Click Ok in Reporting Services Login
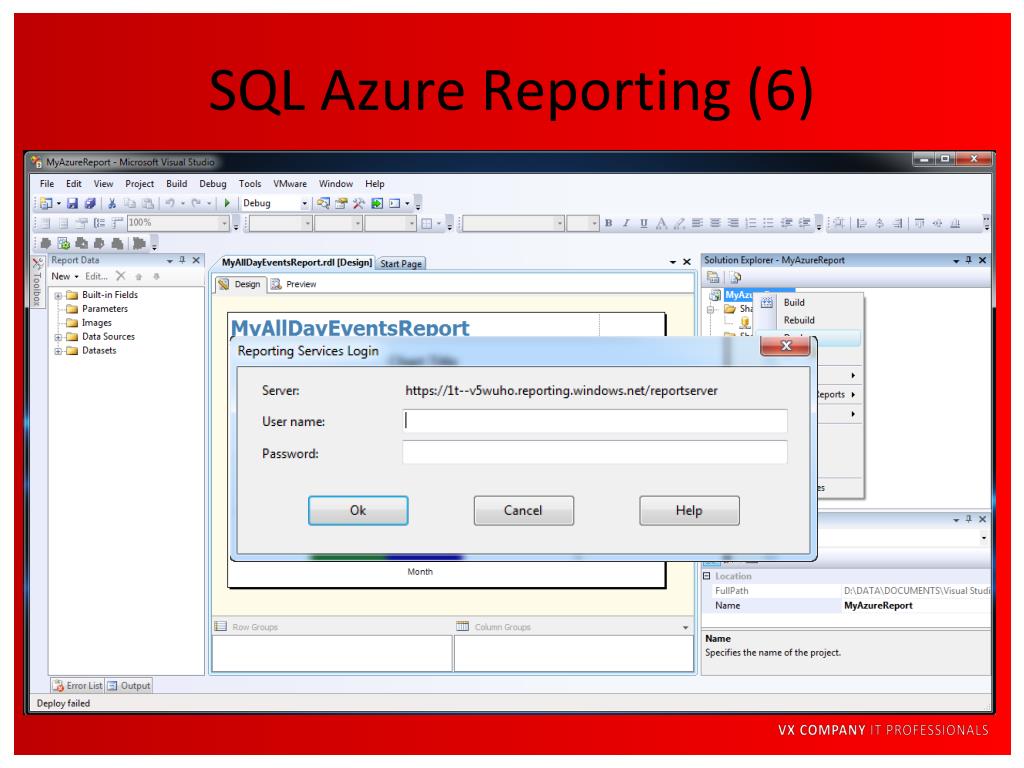Image resolution: width=1024 pixels, height=768 pixels. pos(358,511)
